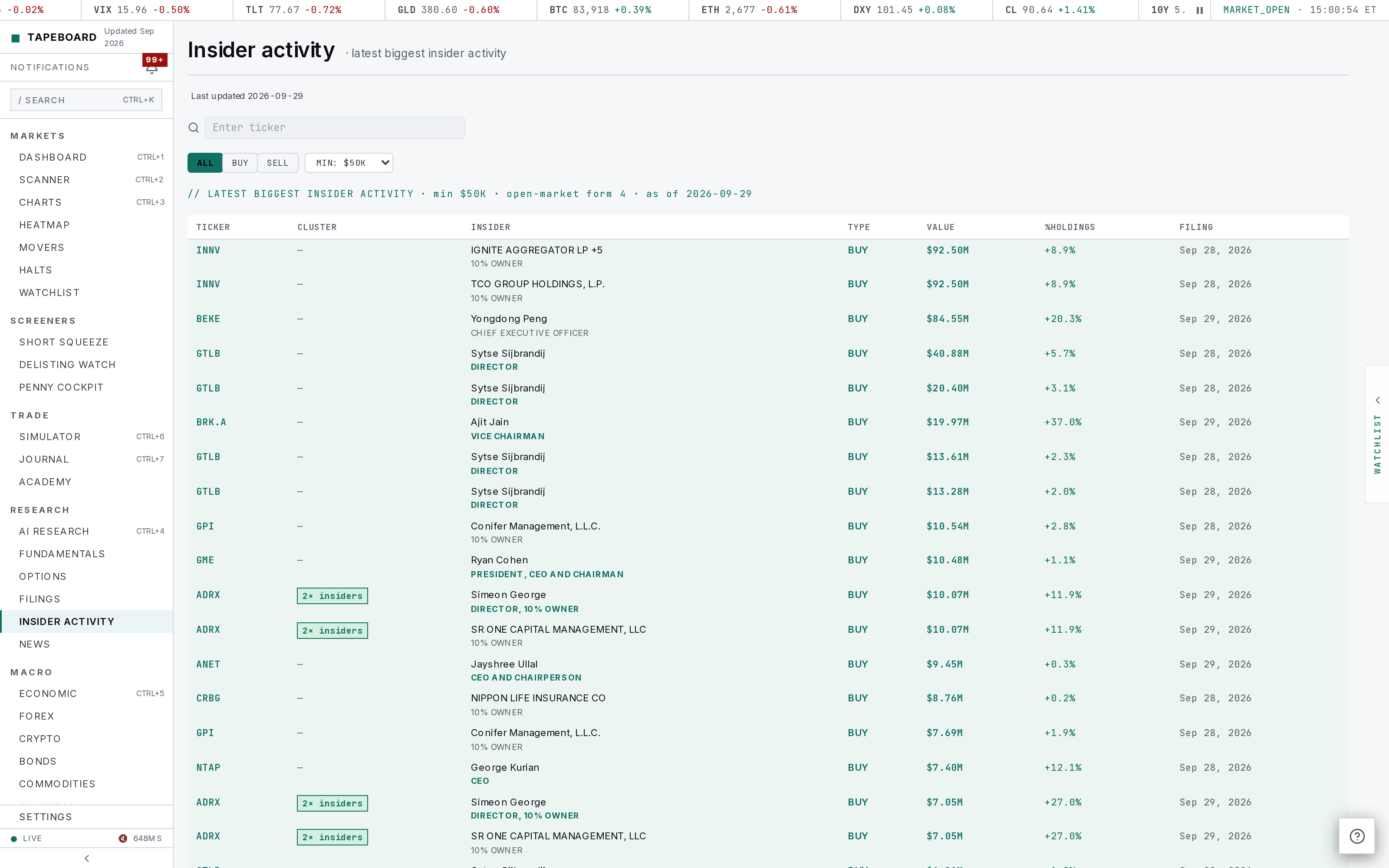Filter by BUY transactions
This screenshot has width=1389, height=868.
click(240, 163)
